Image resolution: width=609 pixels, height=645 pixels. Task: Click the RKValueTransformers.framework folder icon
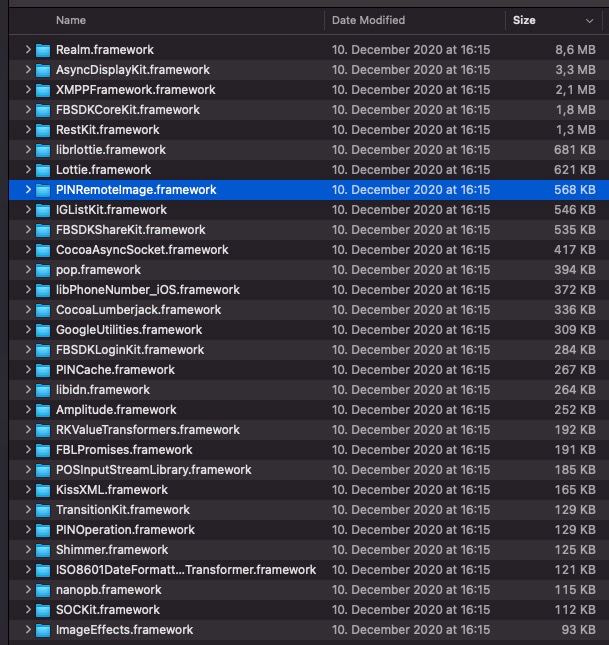(43, 431)
